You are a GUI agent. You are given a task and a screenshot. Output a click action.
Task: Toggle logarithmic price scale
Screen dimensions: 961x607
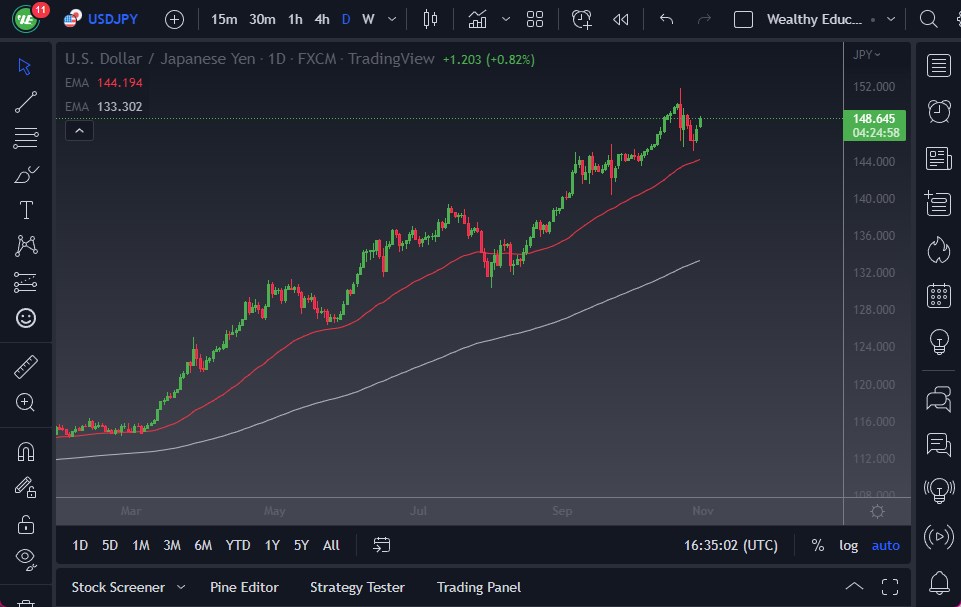(848, 545)
